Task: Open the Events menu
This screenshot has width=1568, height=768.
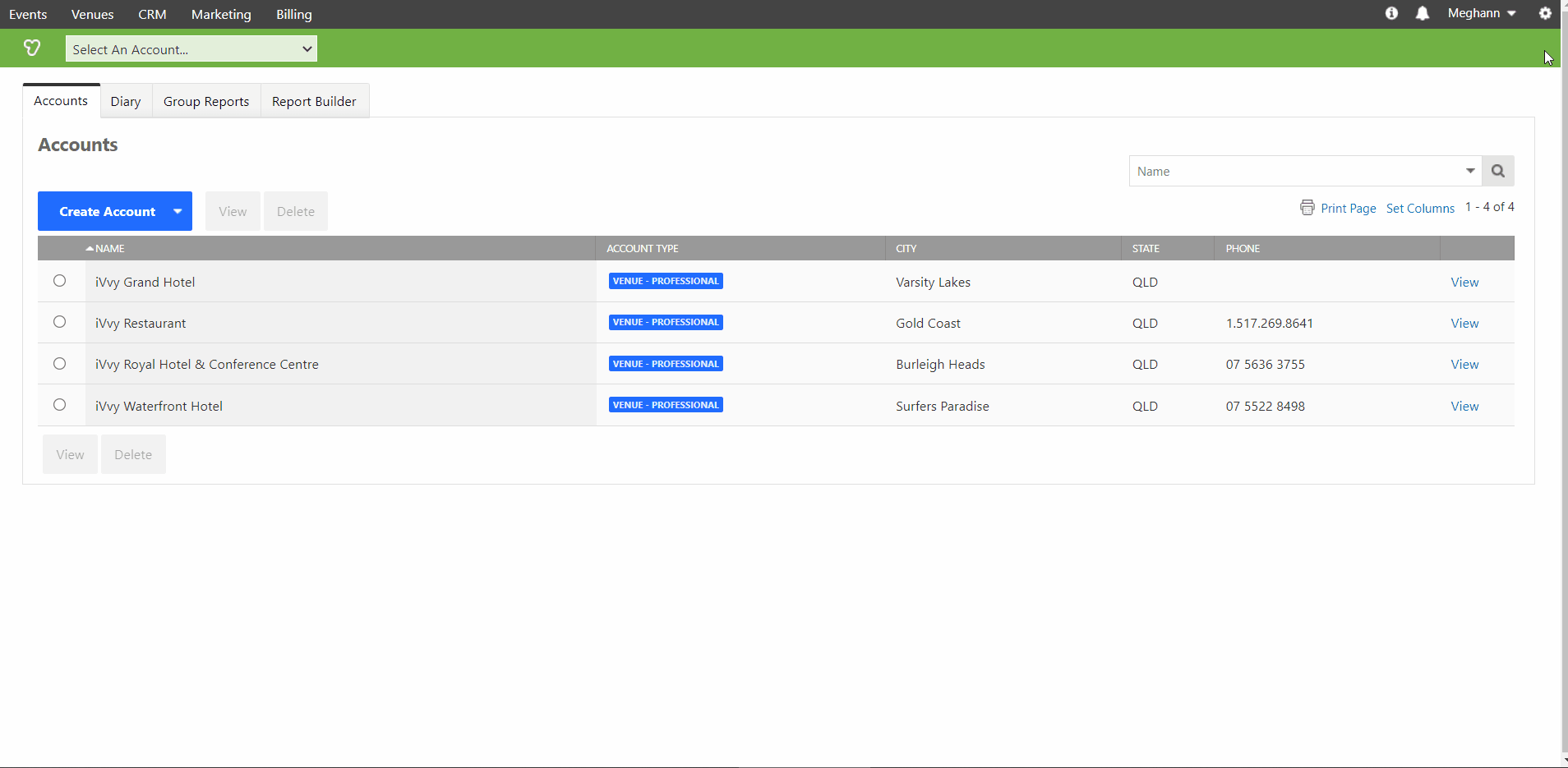Action: click(x=28, y=14)
